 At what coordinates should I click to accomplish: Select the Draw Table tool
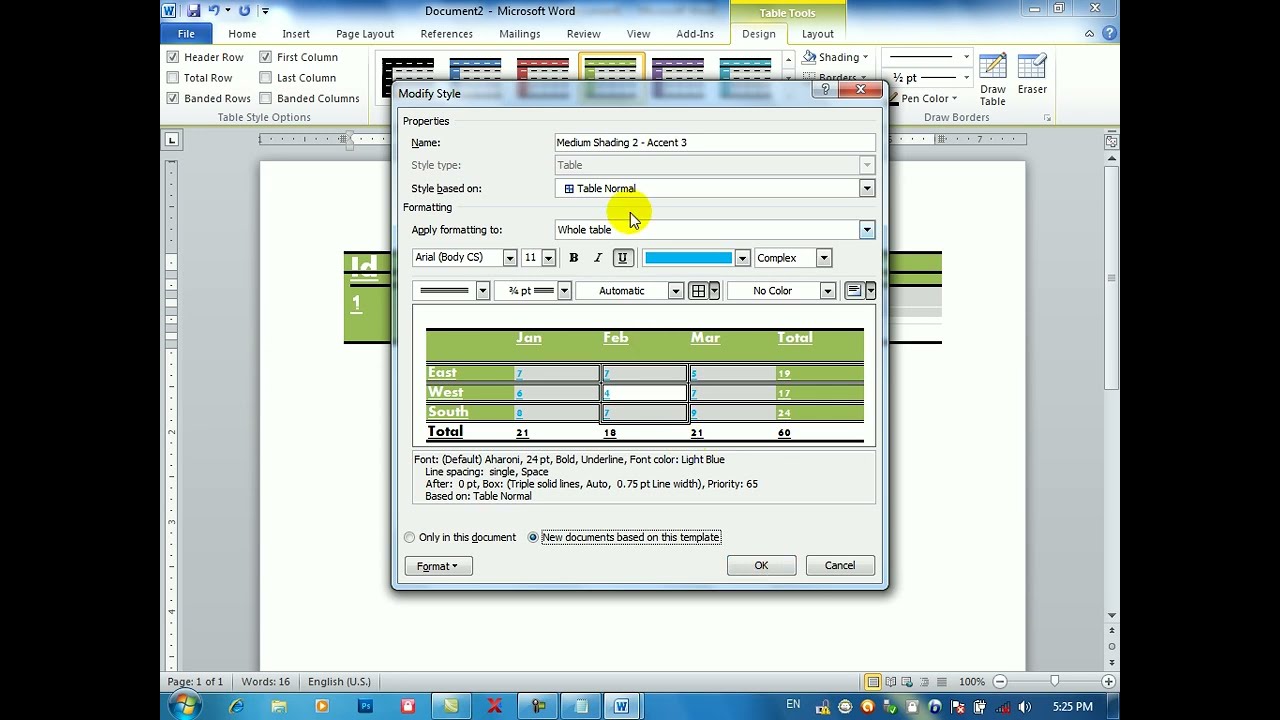992,80
